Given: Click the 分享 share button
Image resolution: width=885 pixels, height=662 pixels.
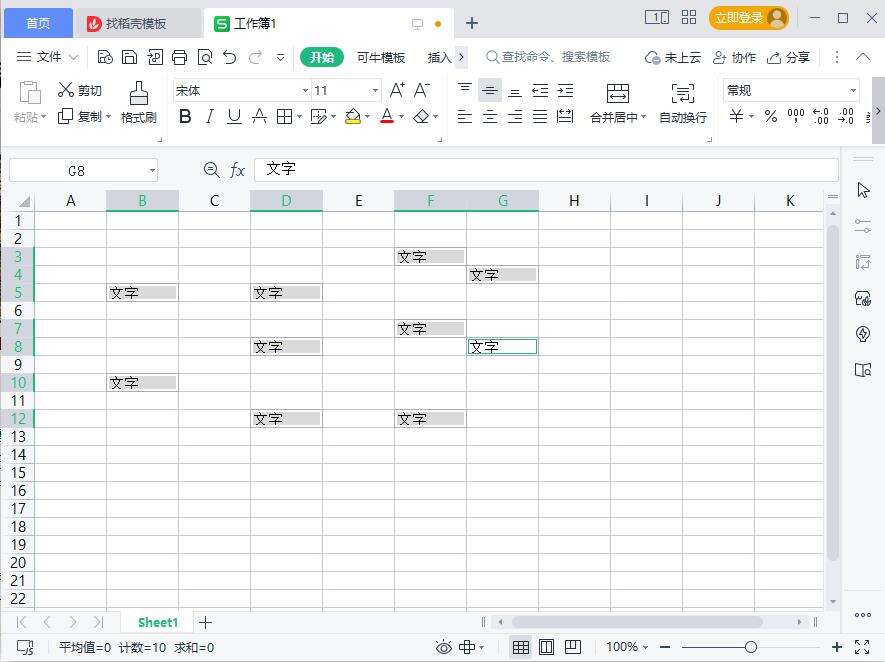Looking at the screenshot, I should click(789, 57).
